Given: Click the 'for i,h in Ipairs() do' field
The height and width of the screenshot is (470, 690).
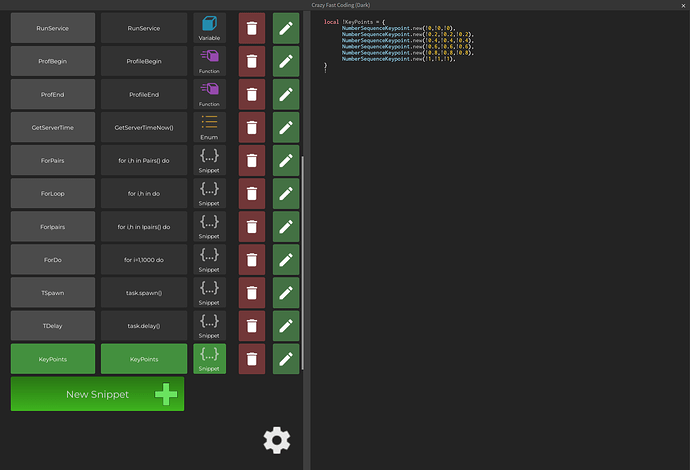Looking at the screenshot, I should click(144, 227).
